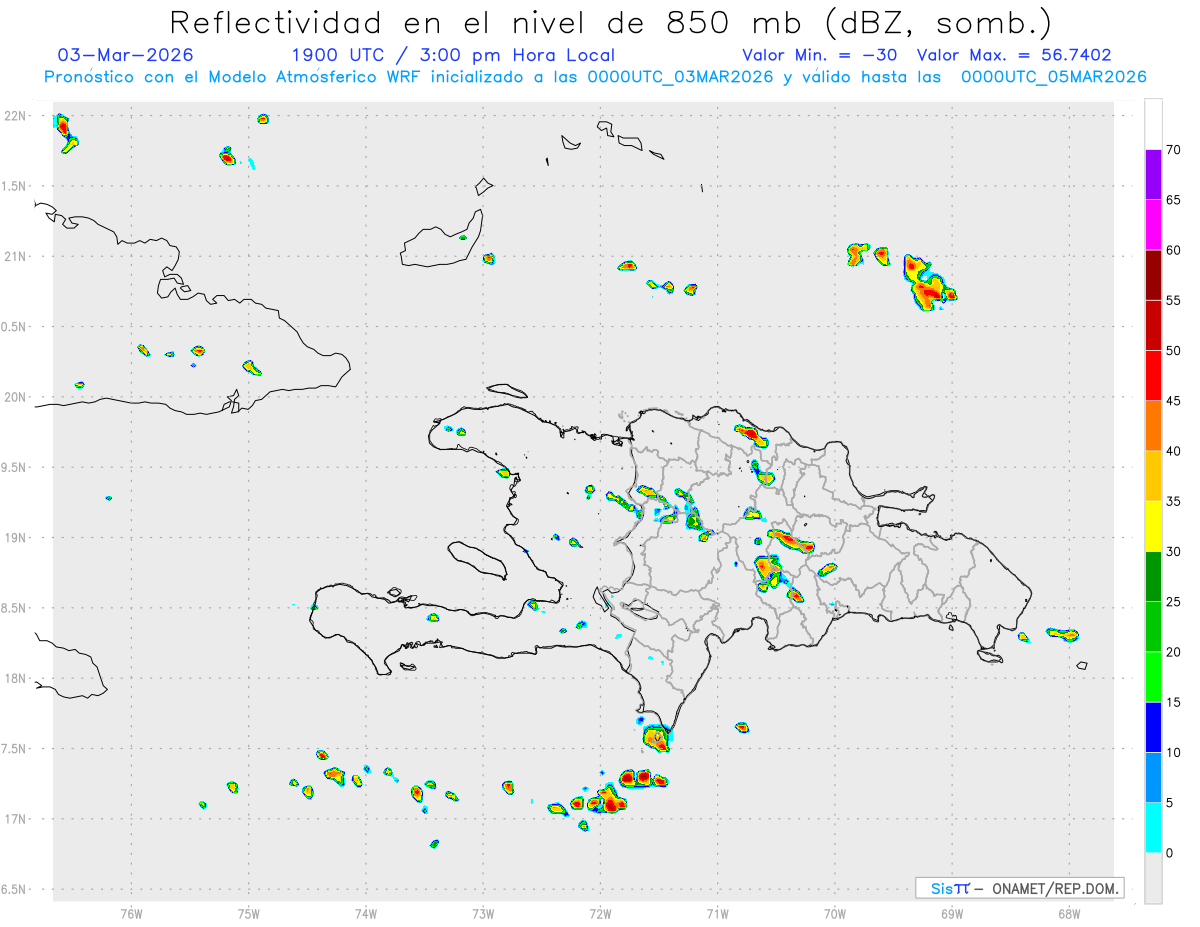Click the '71W' longitude label
Image resolution: width=1200 pixels, height=927 pixels.
click(x=717, y=913)
